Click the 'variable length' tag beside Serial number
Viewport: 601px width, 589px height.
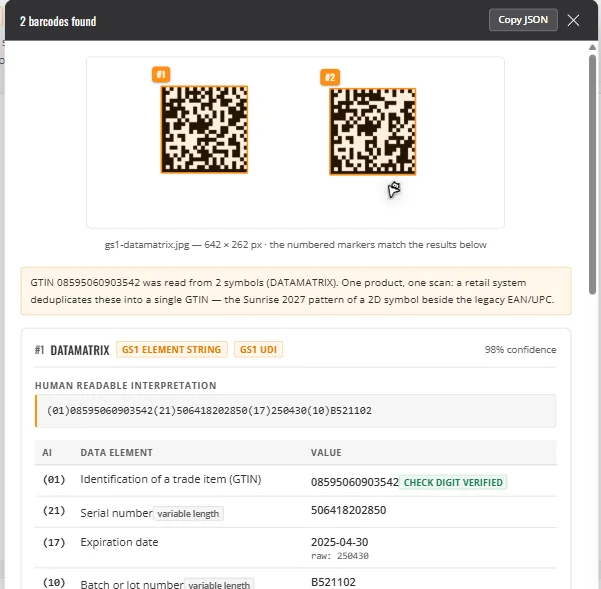click(x=188, y=514)
